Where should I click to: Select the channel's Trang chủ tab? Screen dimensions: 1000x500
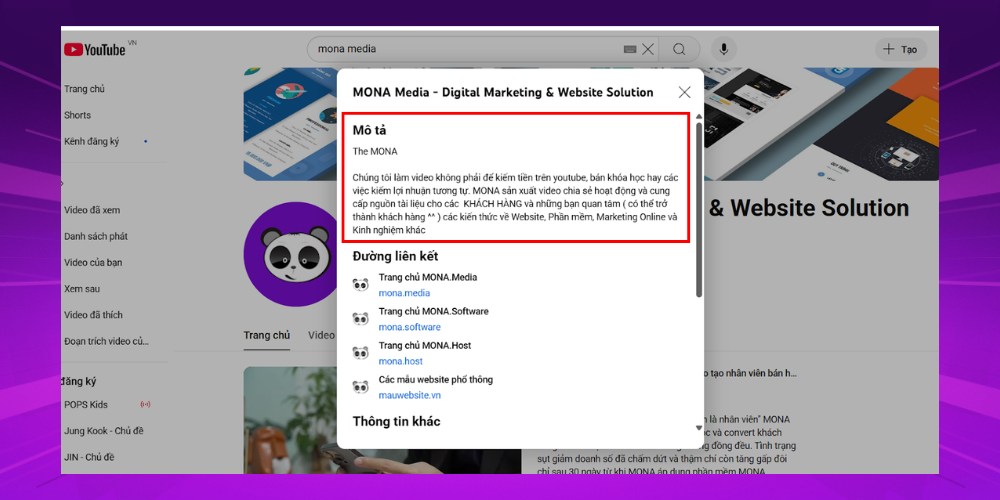[x=267, y=335]
